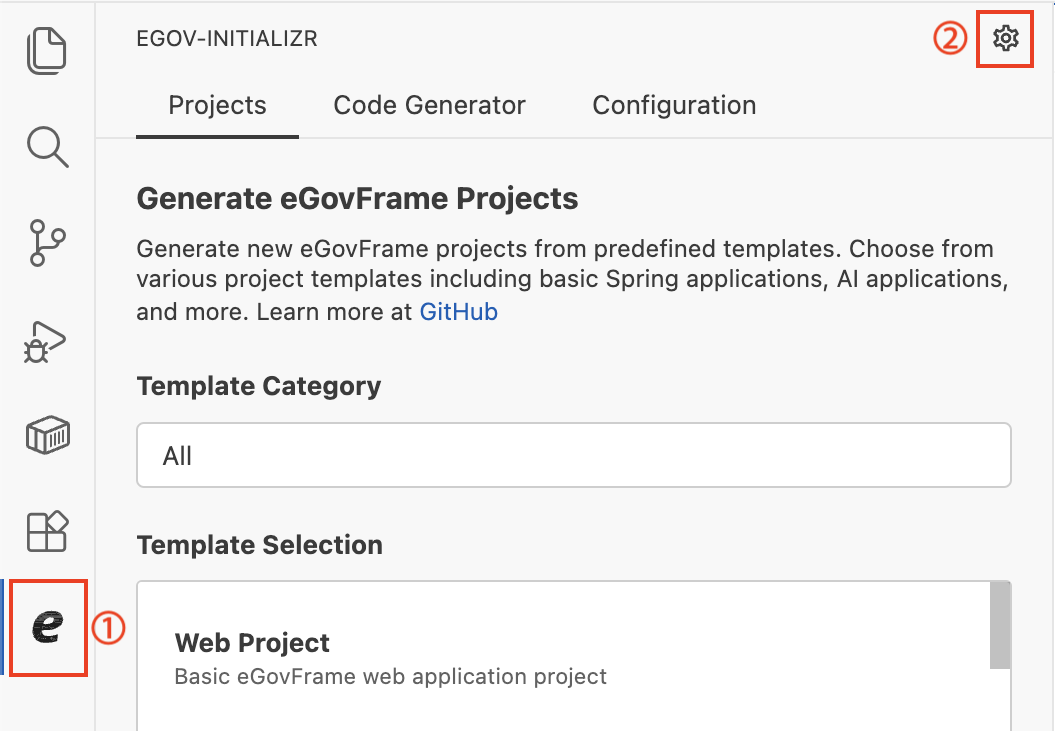
Task: Click the description paragraph about predefined templates
Action: (x=565, y=280)
